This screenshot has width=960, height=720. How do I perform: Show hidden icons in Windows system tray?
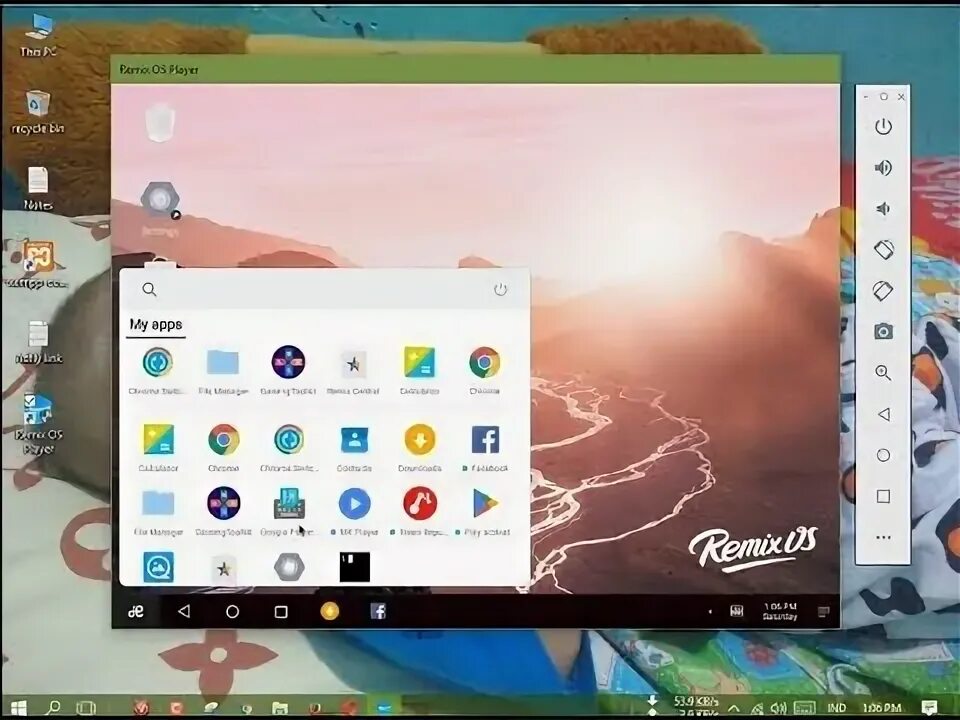click(734, 708)
